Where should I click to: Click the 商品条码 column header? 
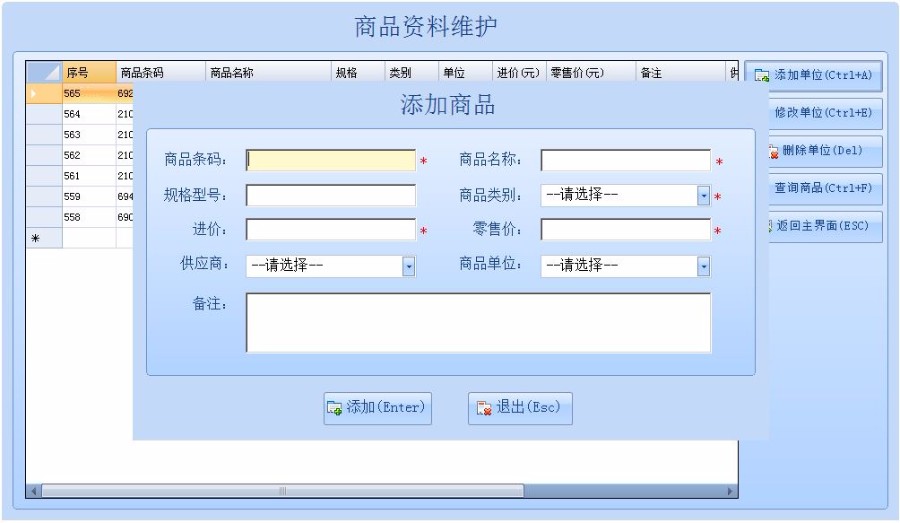pyautogui.click(x=161, y=73)
